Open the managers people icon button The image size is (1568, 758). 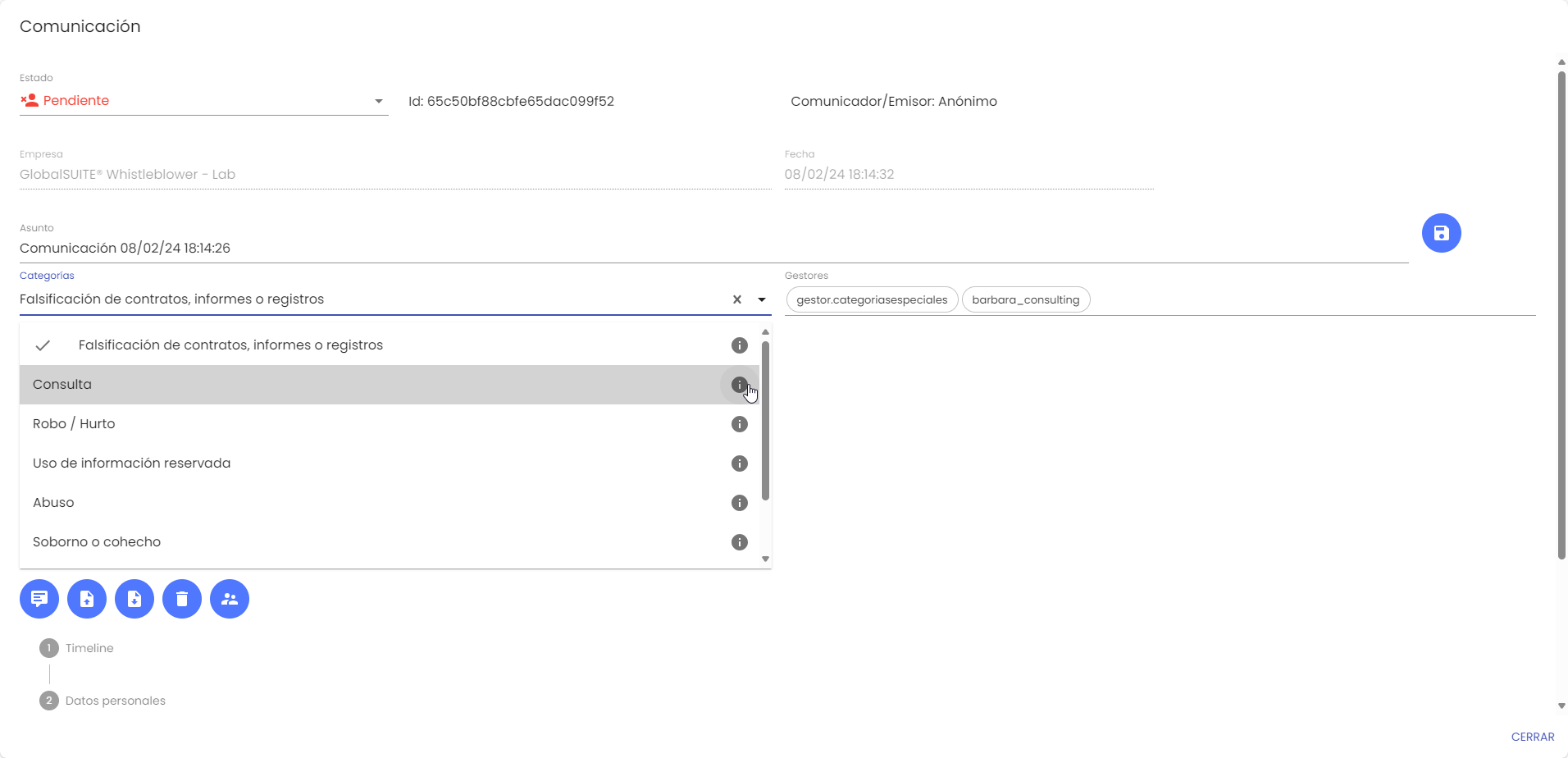(230, 599)
